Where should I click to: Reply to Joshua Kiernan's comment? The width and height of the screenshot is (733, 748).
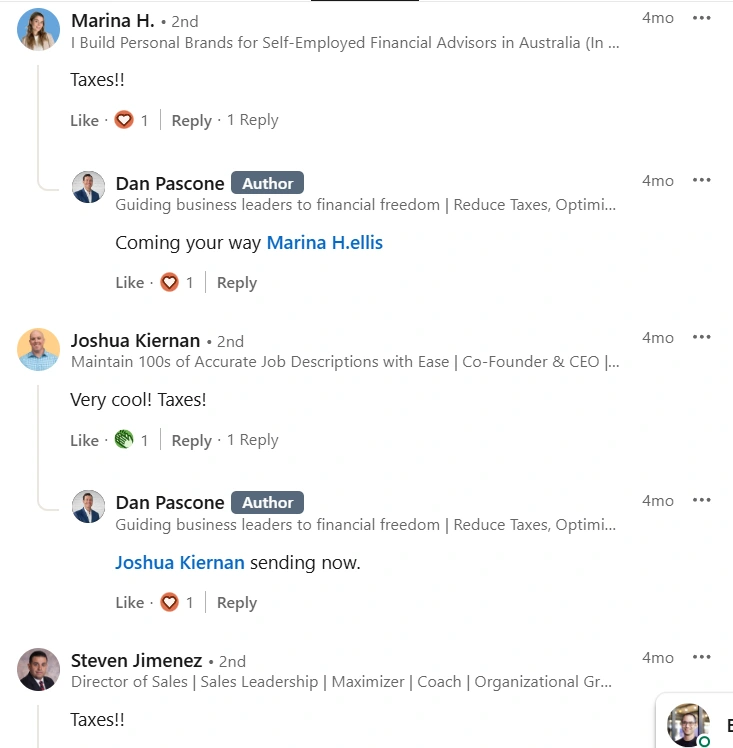pyautogui.click(x=191, y=440)
